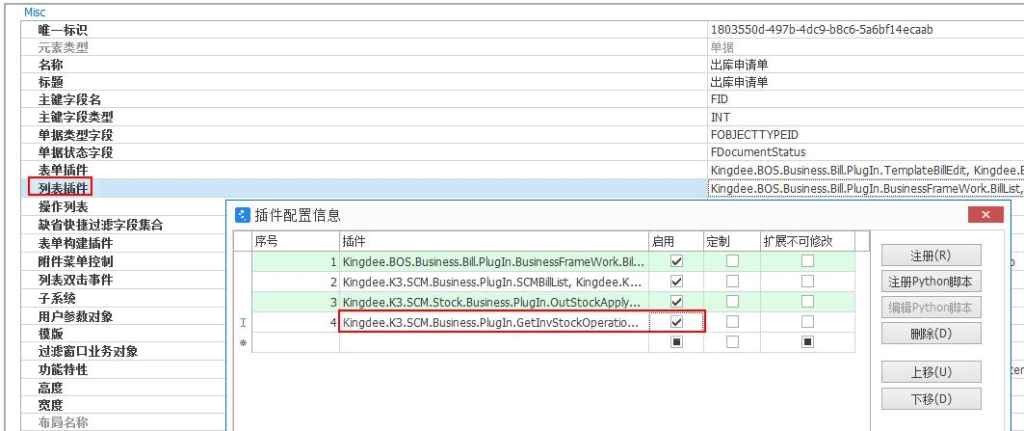Click the FOBJECTTYPEID value field
1024x431 pixels.
point(864,135)
